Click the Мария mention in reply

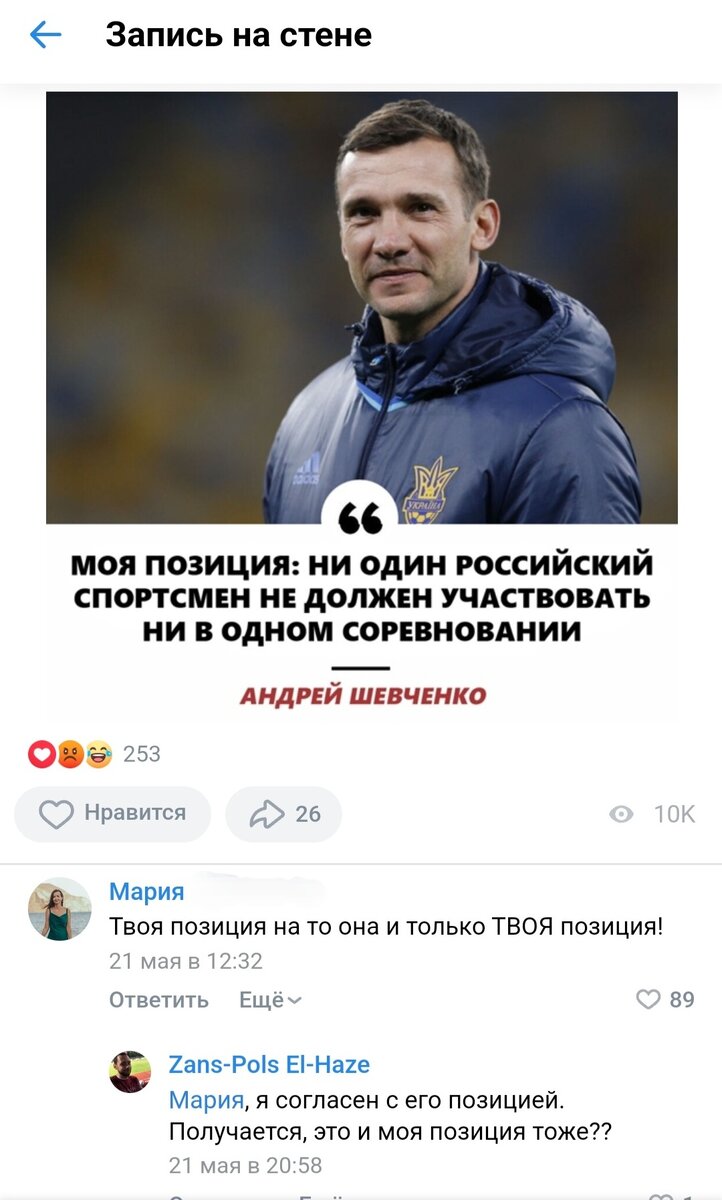point(206,1101)
